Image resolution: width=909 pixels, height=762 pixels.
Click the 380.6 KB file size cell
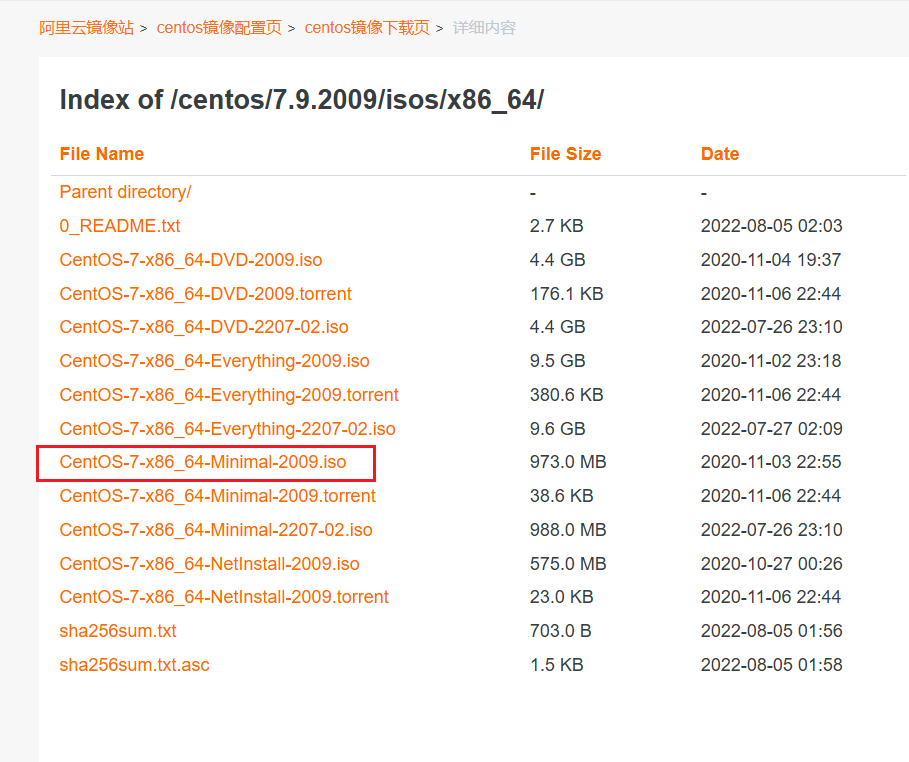567,395
